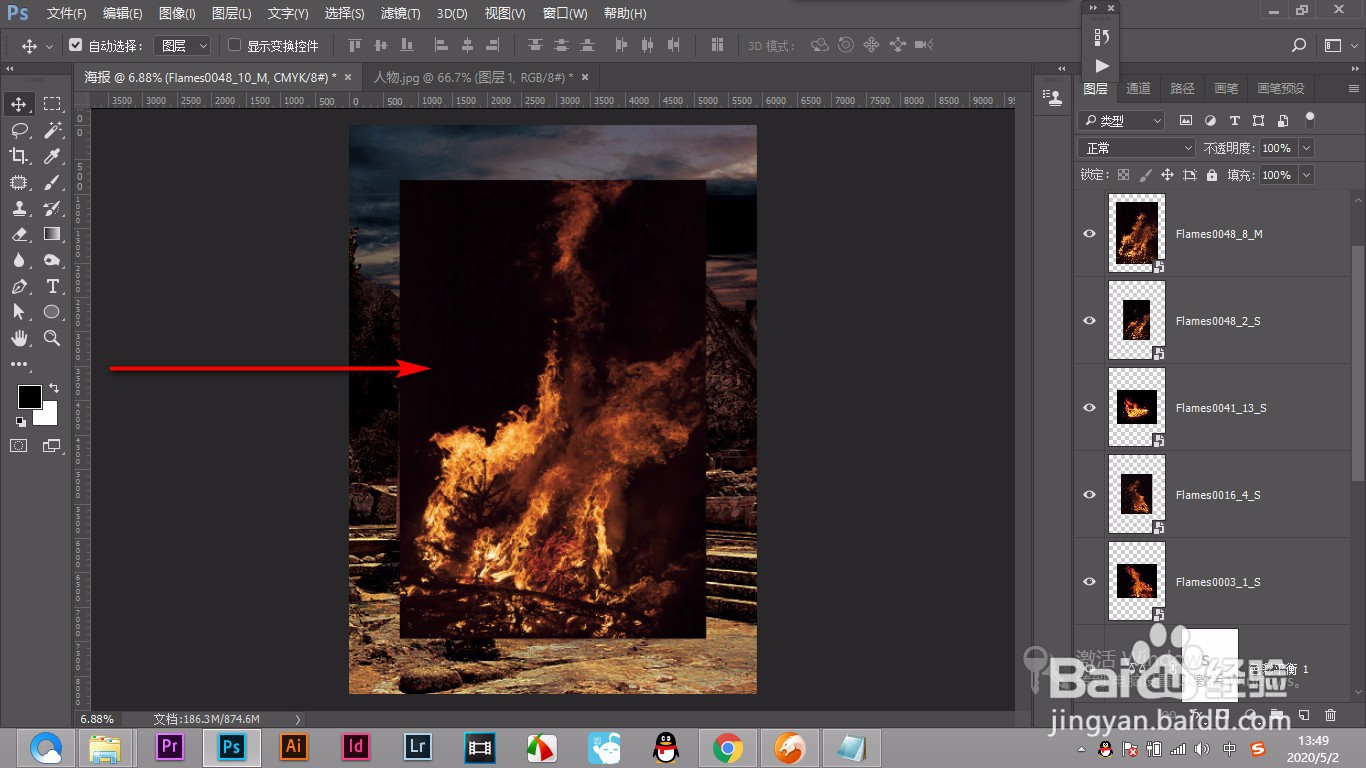Viewport: 1366px width, 768px height.
Task: Select the Horizontal Type tool
Action: tap(52, 286)
